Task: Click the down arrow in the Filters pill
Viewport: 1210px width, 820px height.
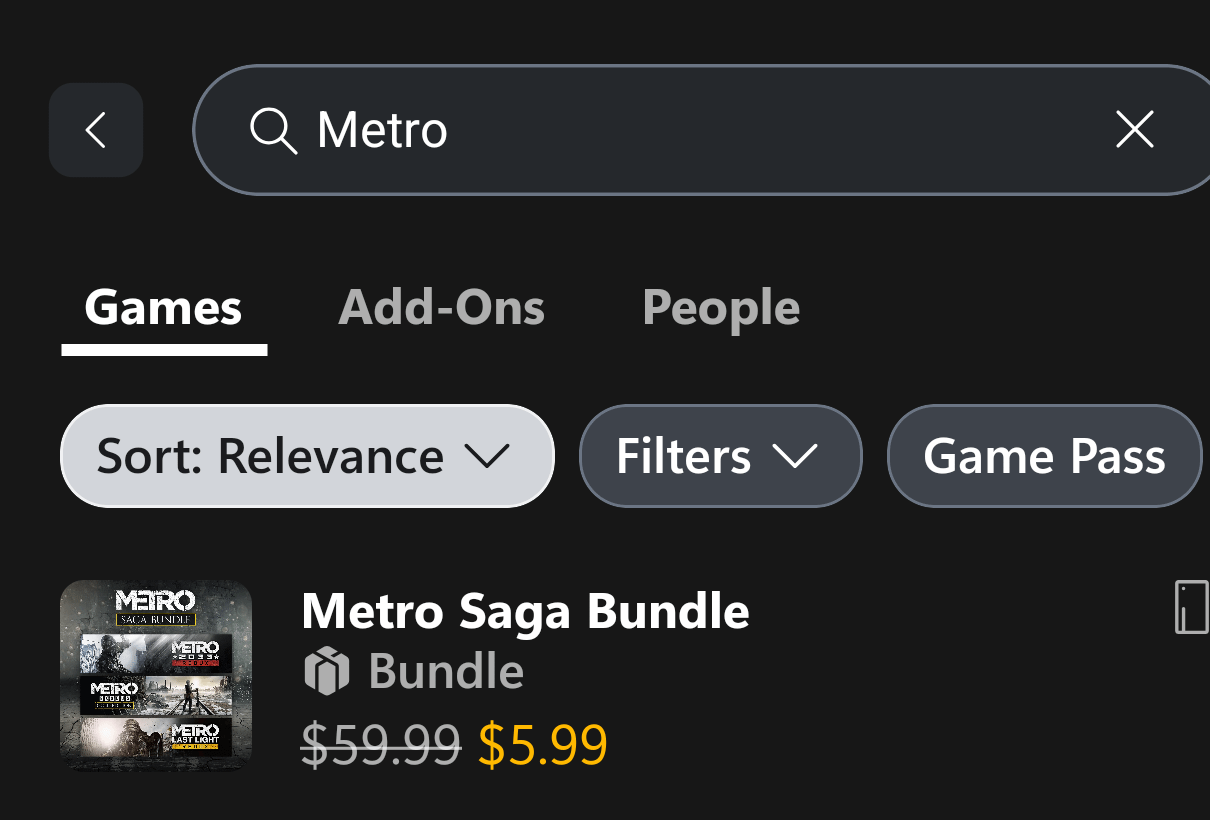Action: point(795,457)
